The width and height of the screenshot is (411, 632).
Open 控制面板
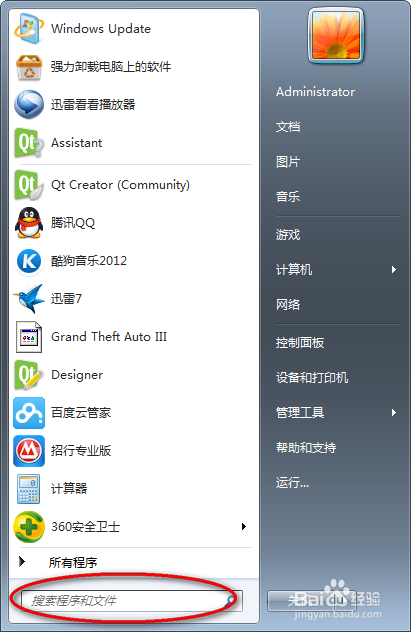click(x=300, y=343)
